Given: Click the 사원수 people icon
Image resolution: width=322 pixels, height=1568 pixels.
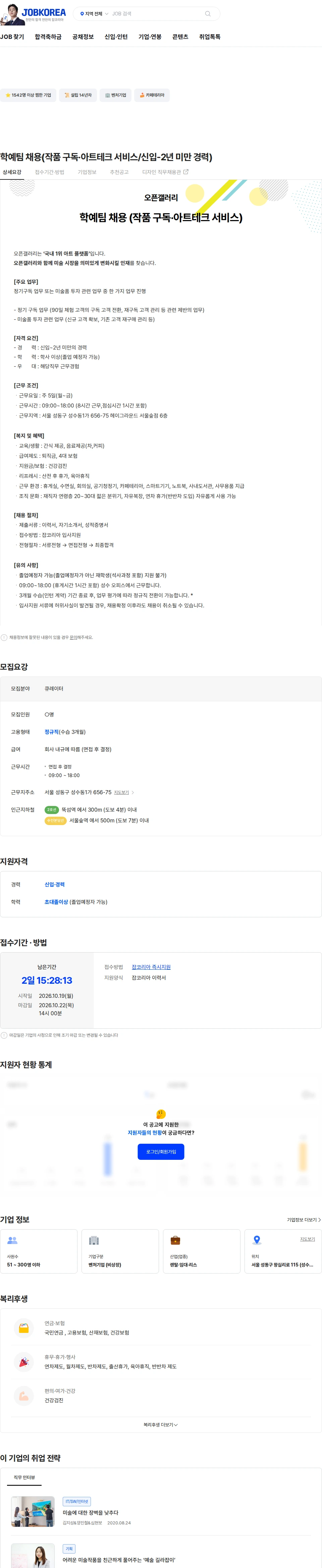Looking at the screenshot, I should click(12, 1241).
